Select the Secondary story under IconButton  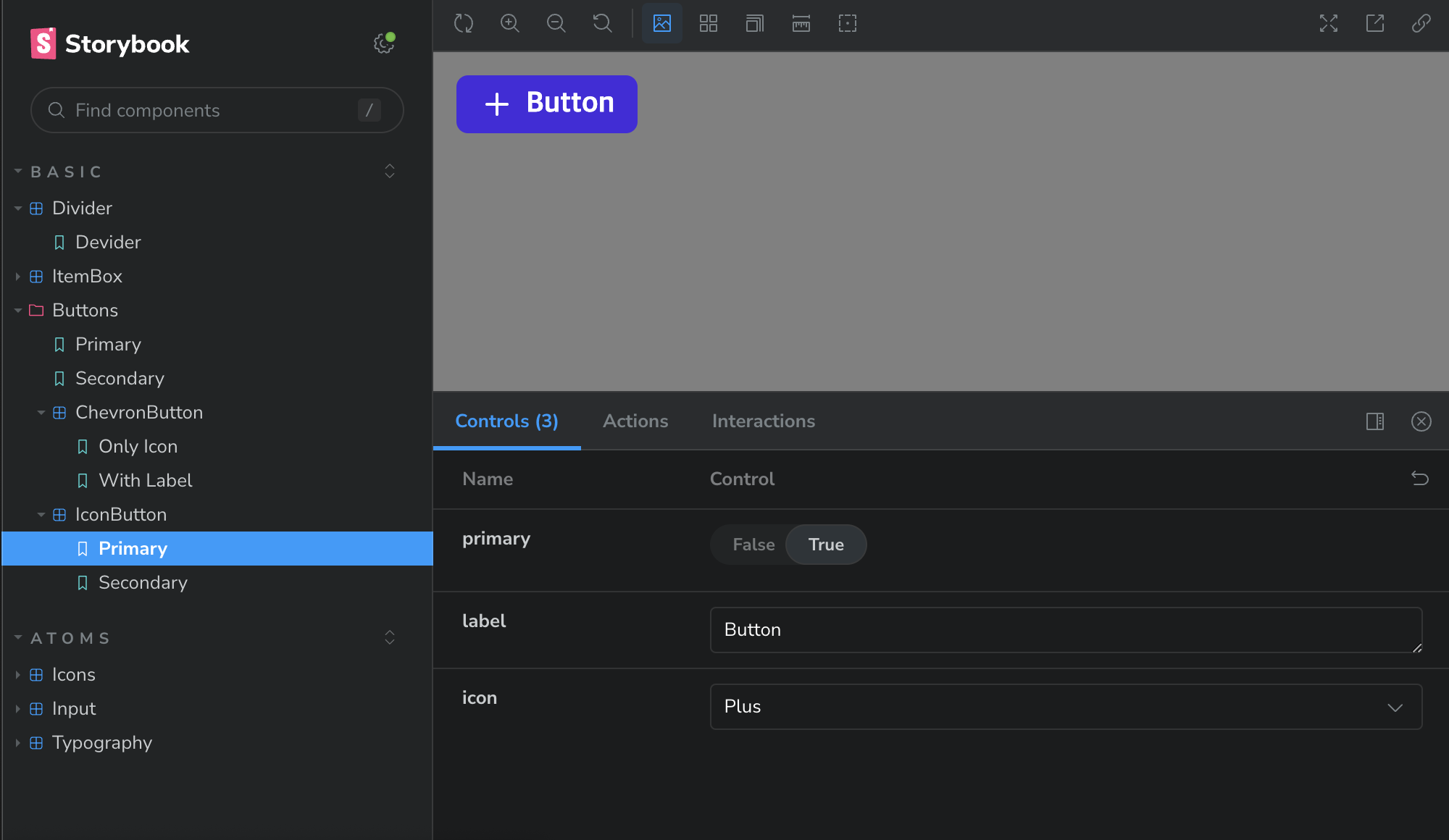(x=143, y=582)
